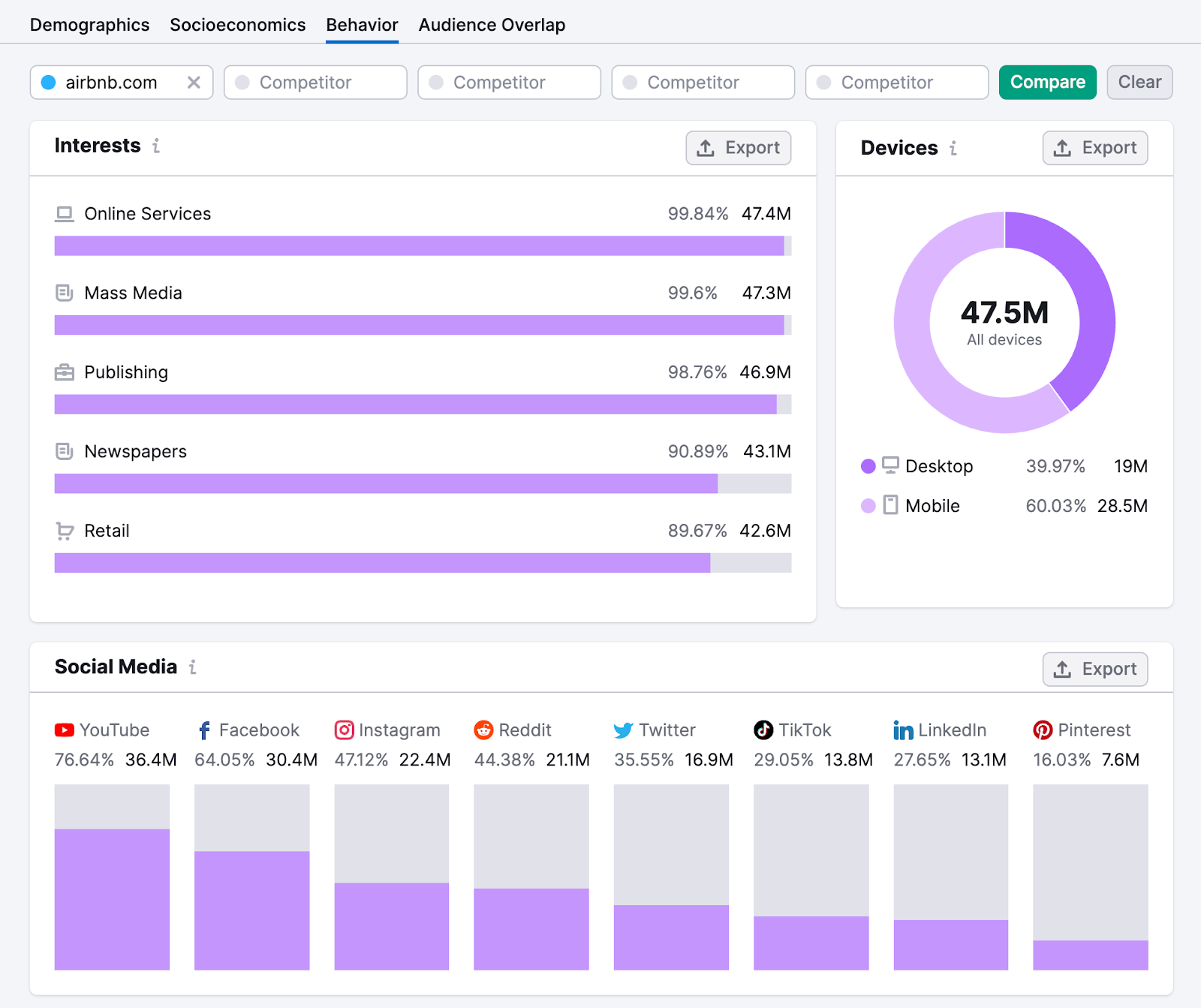Click the Clear button
Screen dimensions: 1201x1008
pyautogui.click(x=1139, y=83)
